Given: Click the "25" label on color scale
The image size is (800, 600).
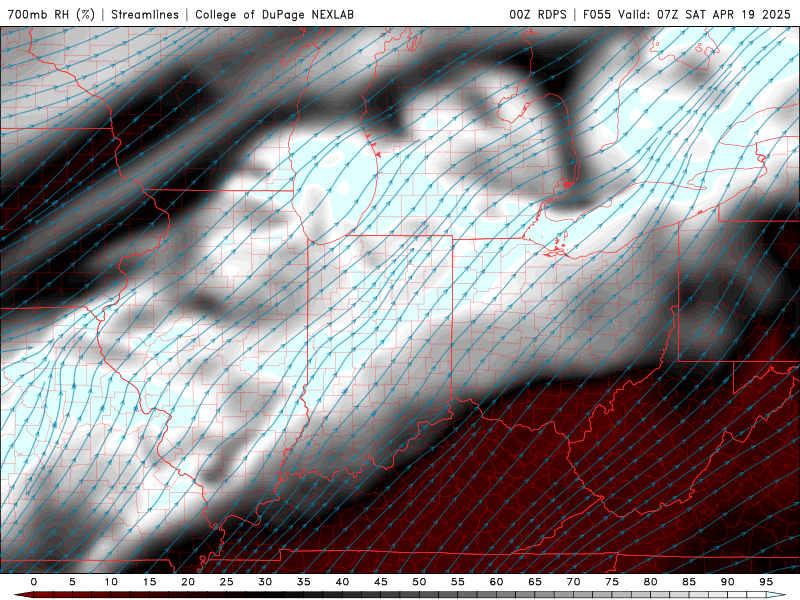Looking at the screenshot, I should 227,582.
